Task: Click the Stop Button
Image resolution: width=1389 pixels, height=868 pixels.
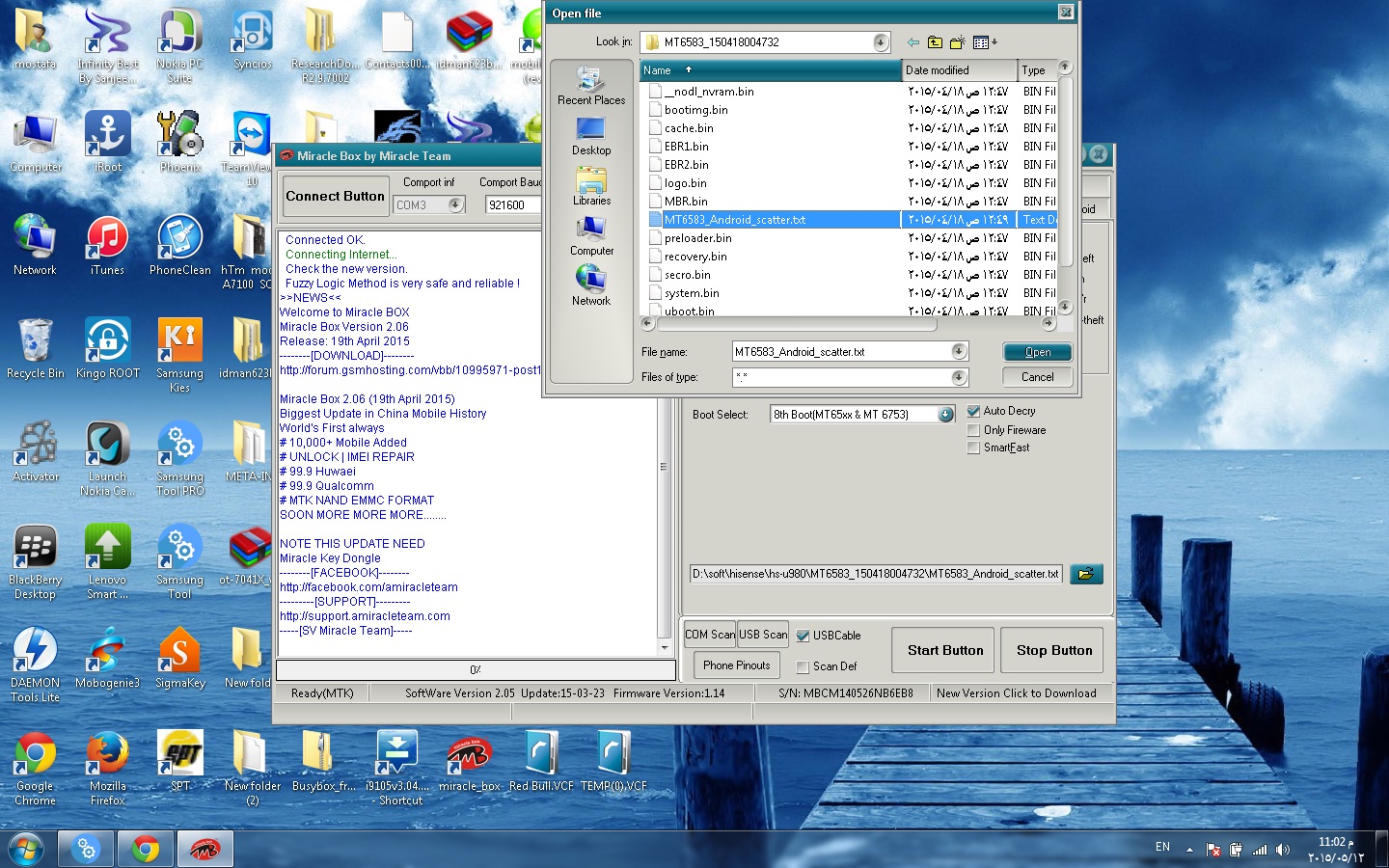Action: pos(1054,650)
